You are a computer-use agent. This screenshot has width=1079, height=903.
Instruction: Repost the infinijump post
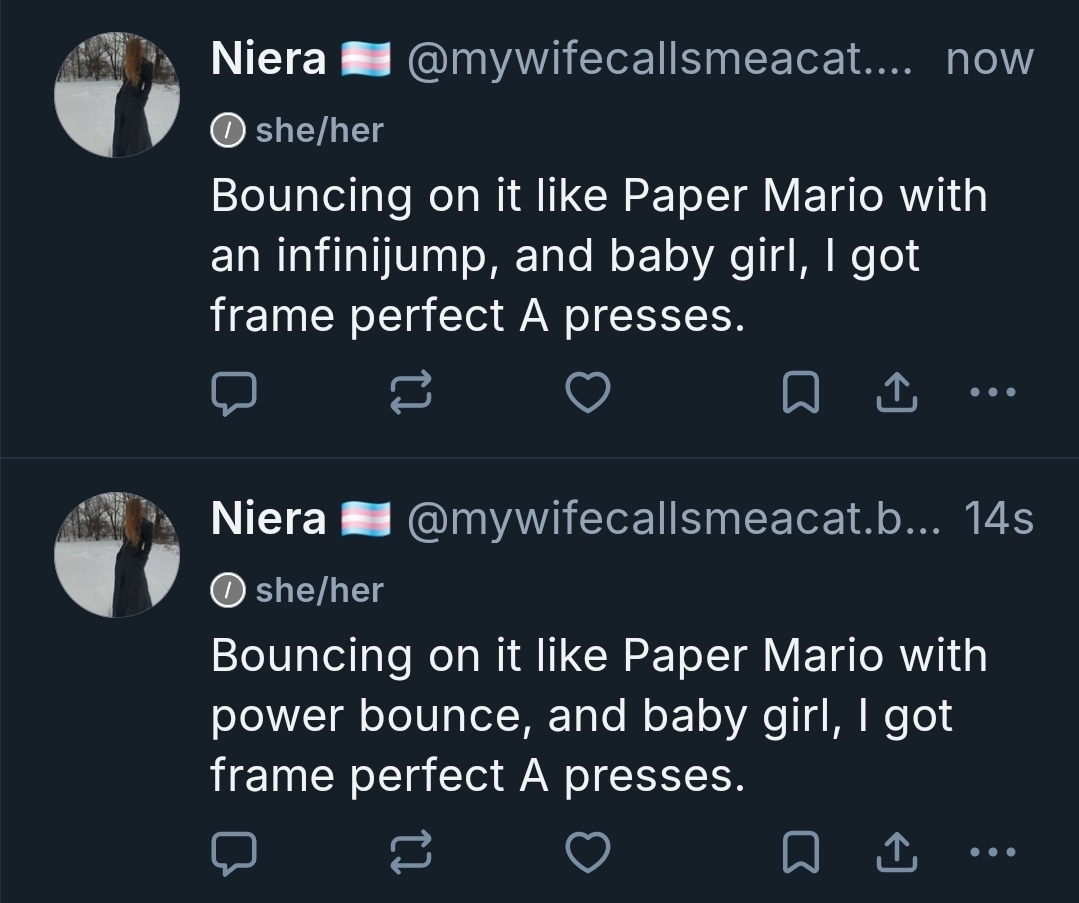(410, 393)
